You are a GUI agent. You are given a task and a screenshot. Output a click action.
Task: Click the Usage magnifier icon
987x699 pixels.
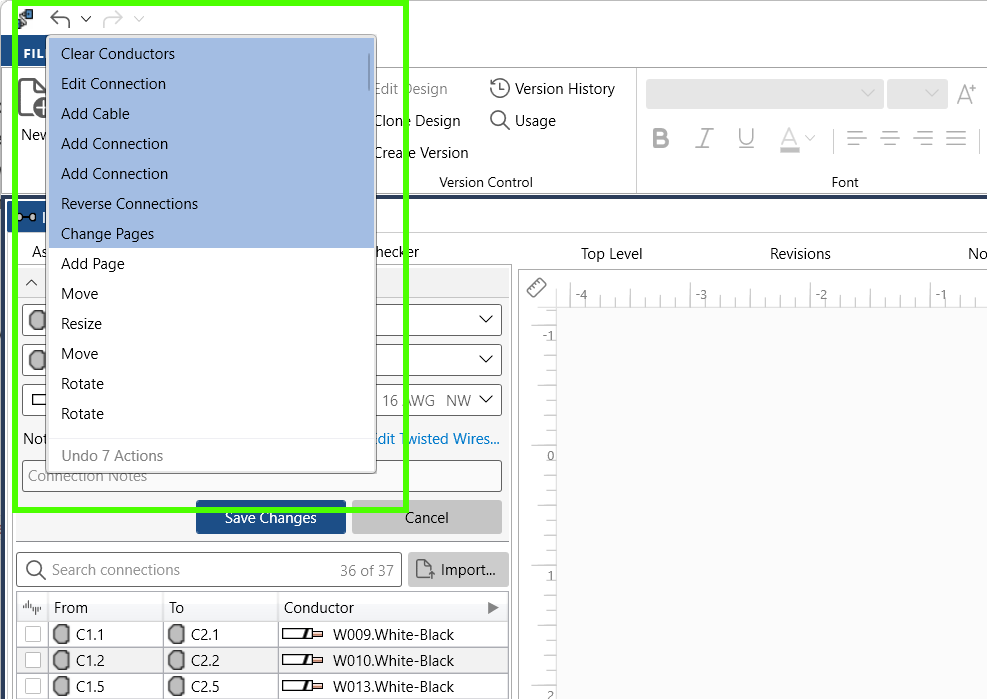tap(499, 120)
